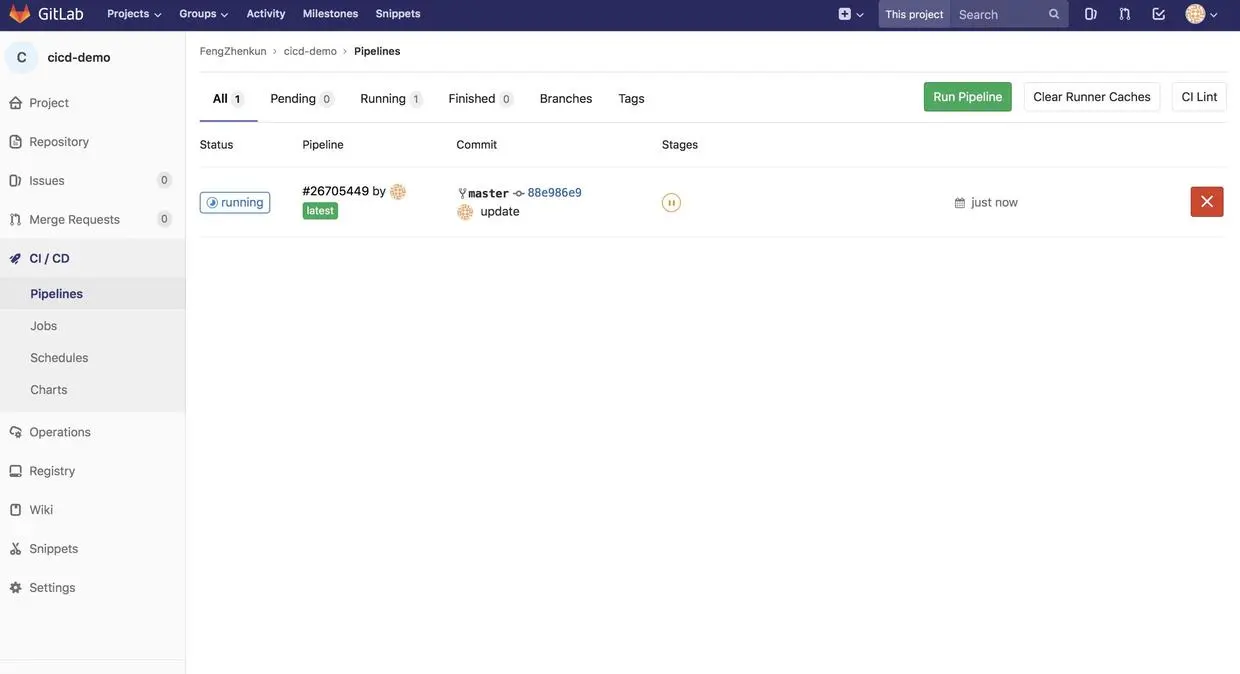Click the Registry icon in sidebar
This screenshot has width=1240, height=674.
[x=15, y=471]
